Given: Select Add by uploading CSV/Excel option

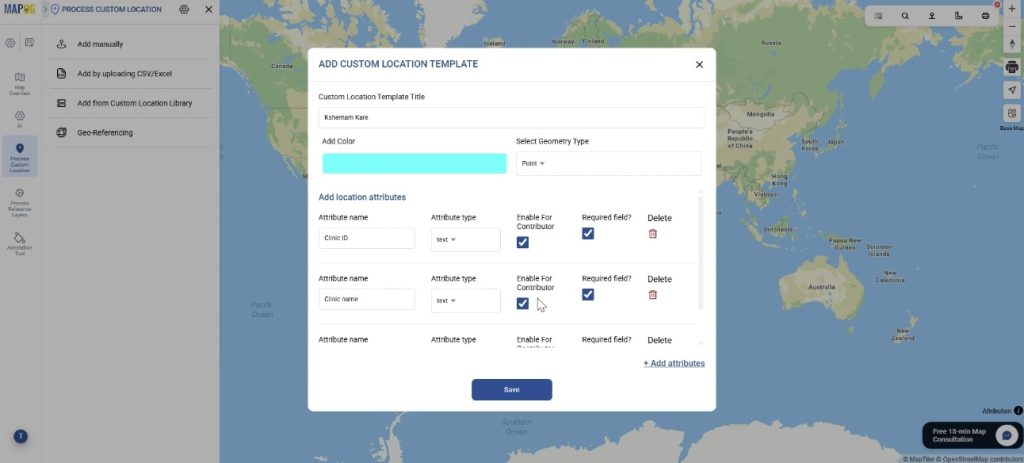Looking at the screenshot, I should [x=124, y=74].
